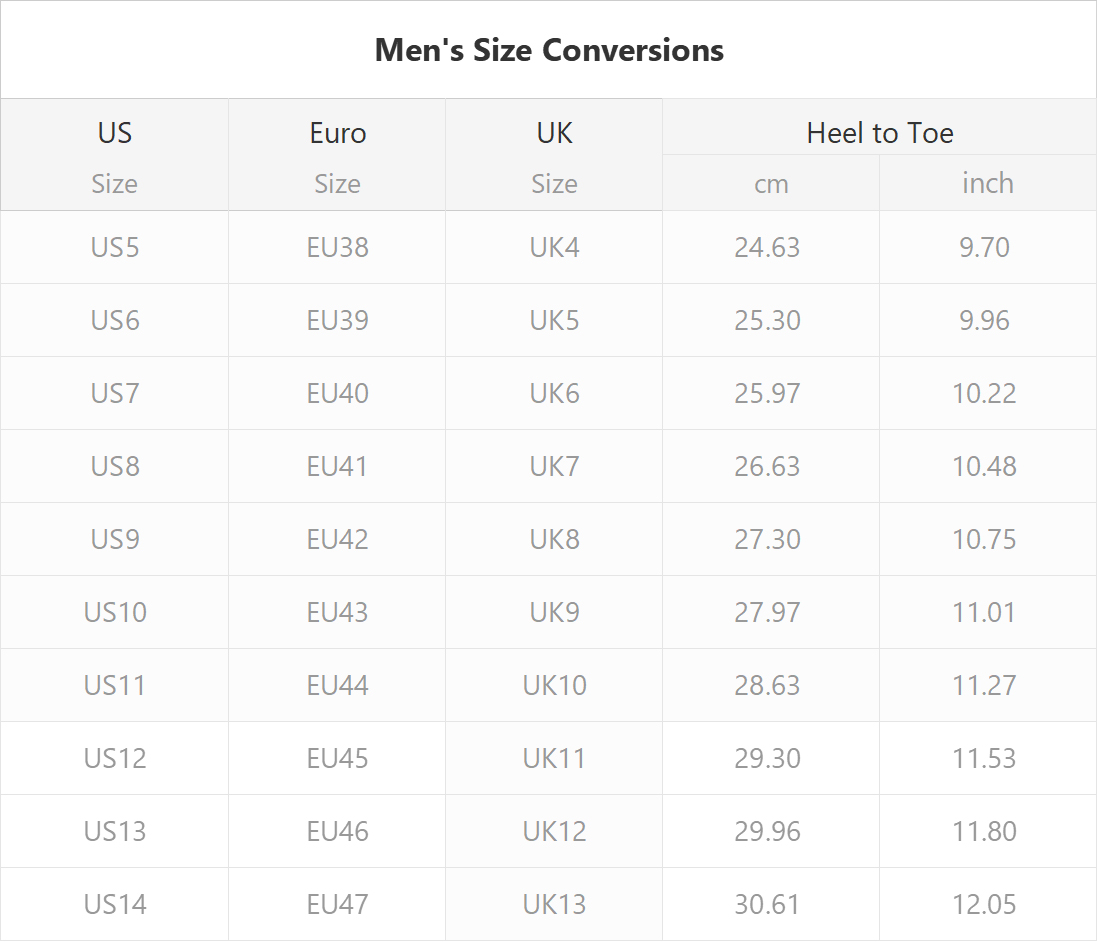Select the UK11 cell
This screenshot has height=942, width=1097.
tap(554, 758)
